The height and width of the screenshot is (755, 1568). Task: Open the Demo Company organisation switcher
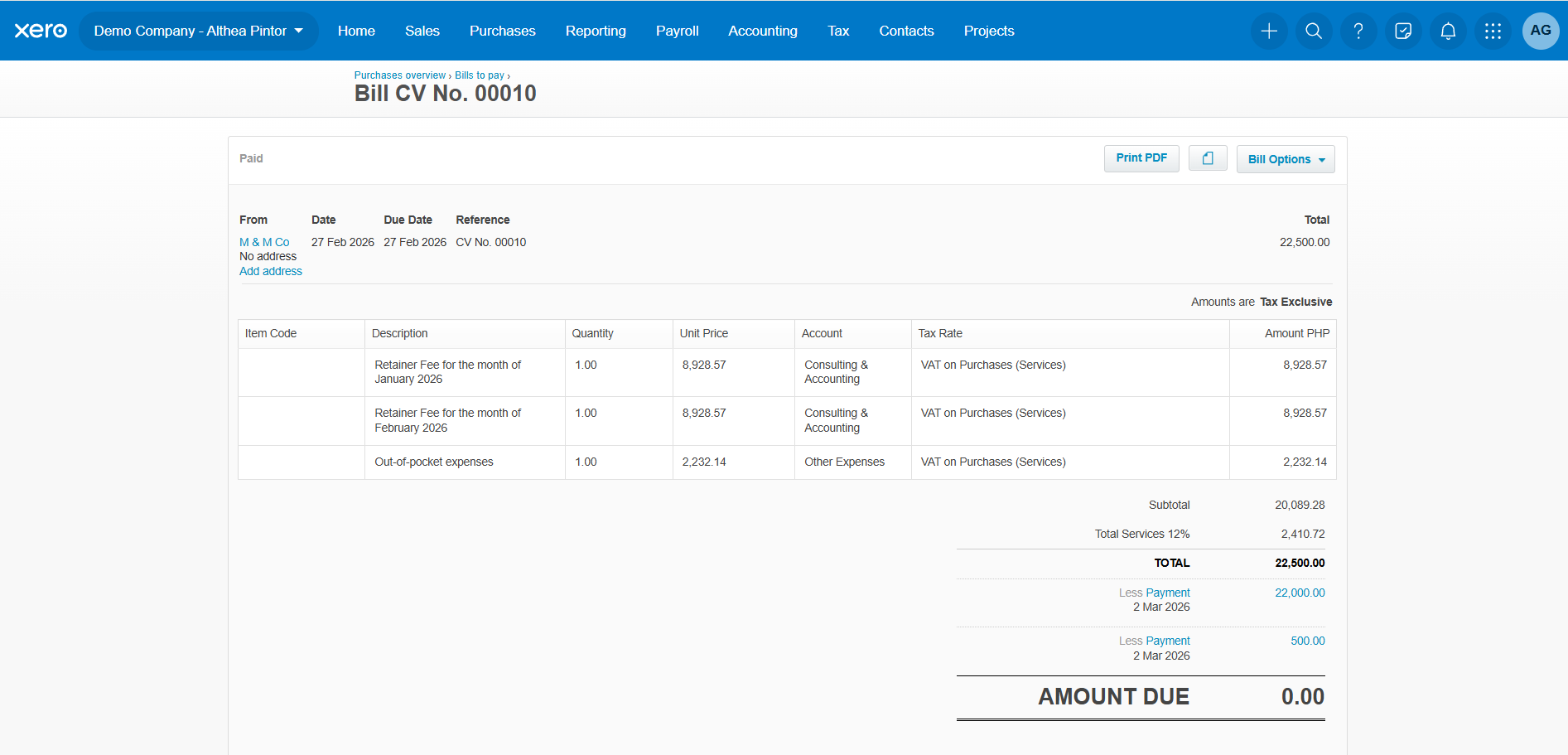(x=199, y=31)
